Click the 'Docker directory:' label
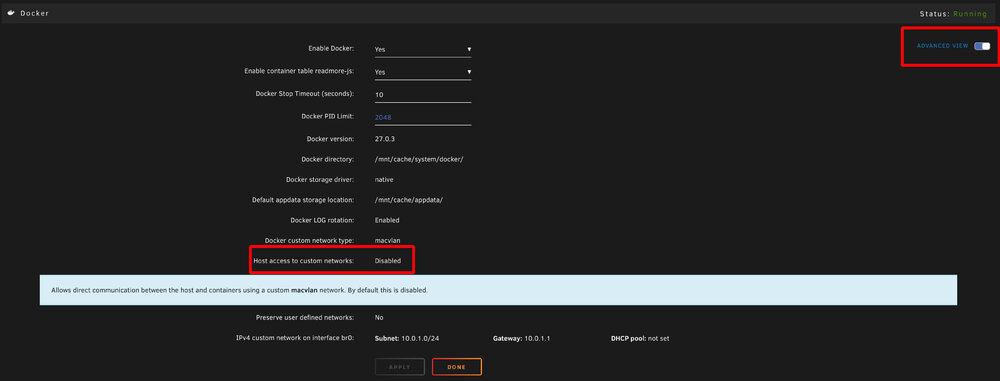Screen dimensions: 1000x381 [327, 159]
